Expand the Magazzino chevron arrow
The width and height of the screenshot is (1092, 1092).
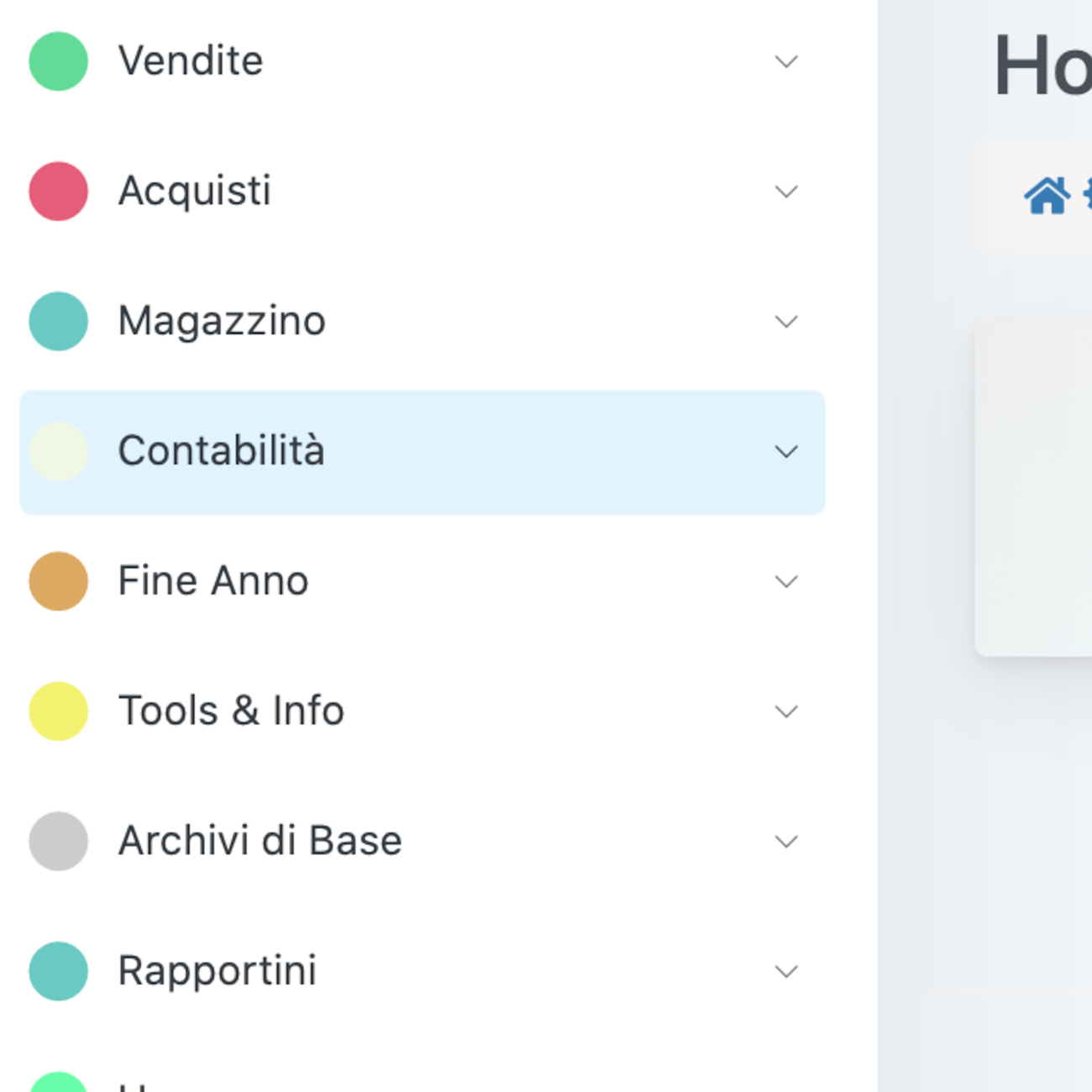tap(785, 321)
